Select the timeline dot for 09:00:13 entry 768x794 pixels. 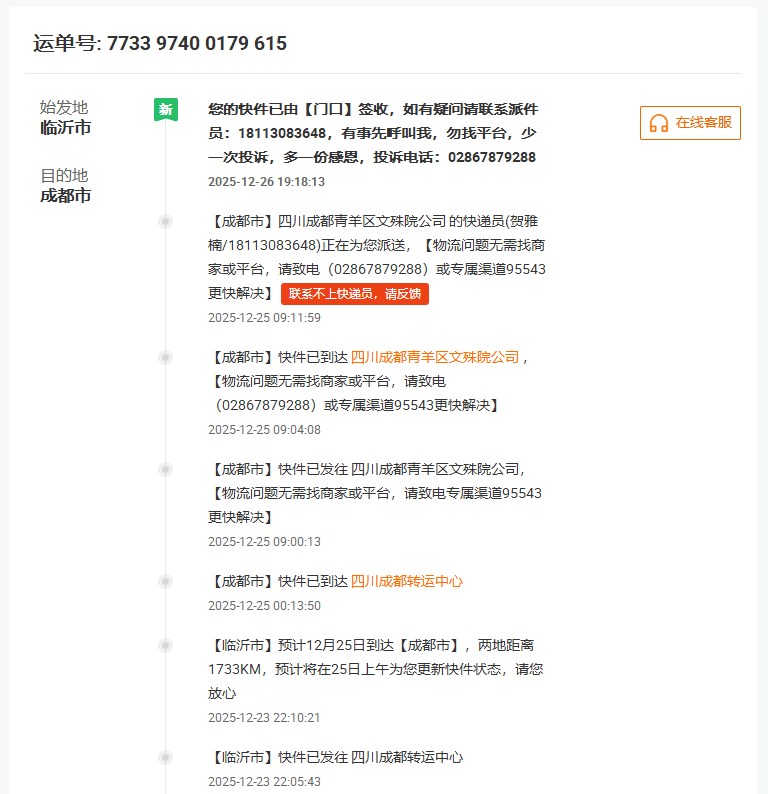pos(165,469)
